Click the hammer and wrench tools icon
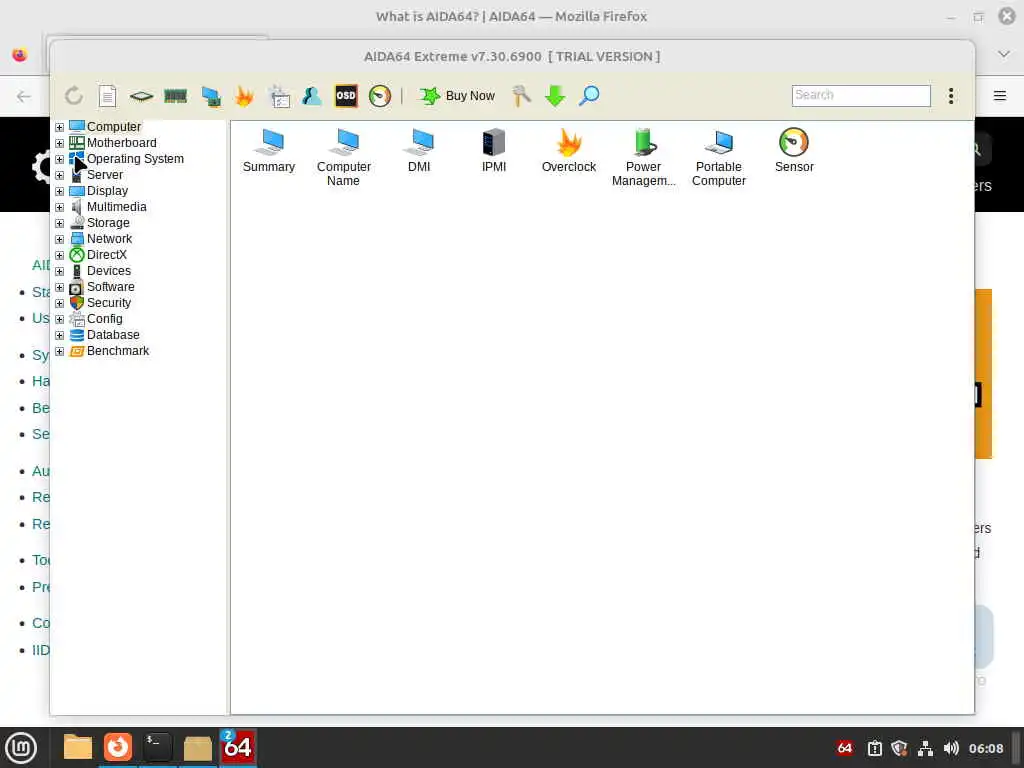 pos(521,96)
